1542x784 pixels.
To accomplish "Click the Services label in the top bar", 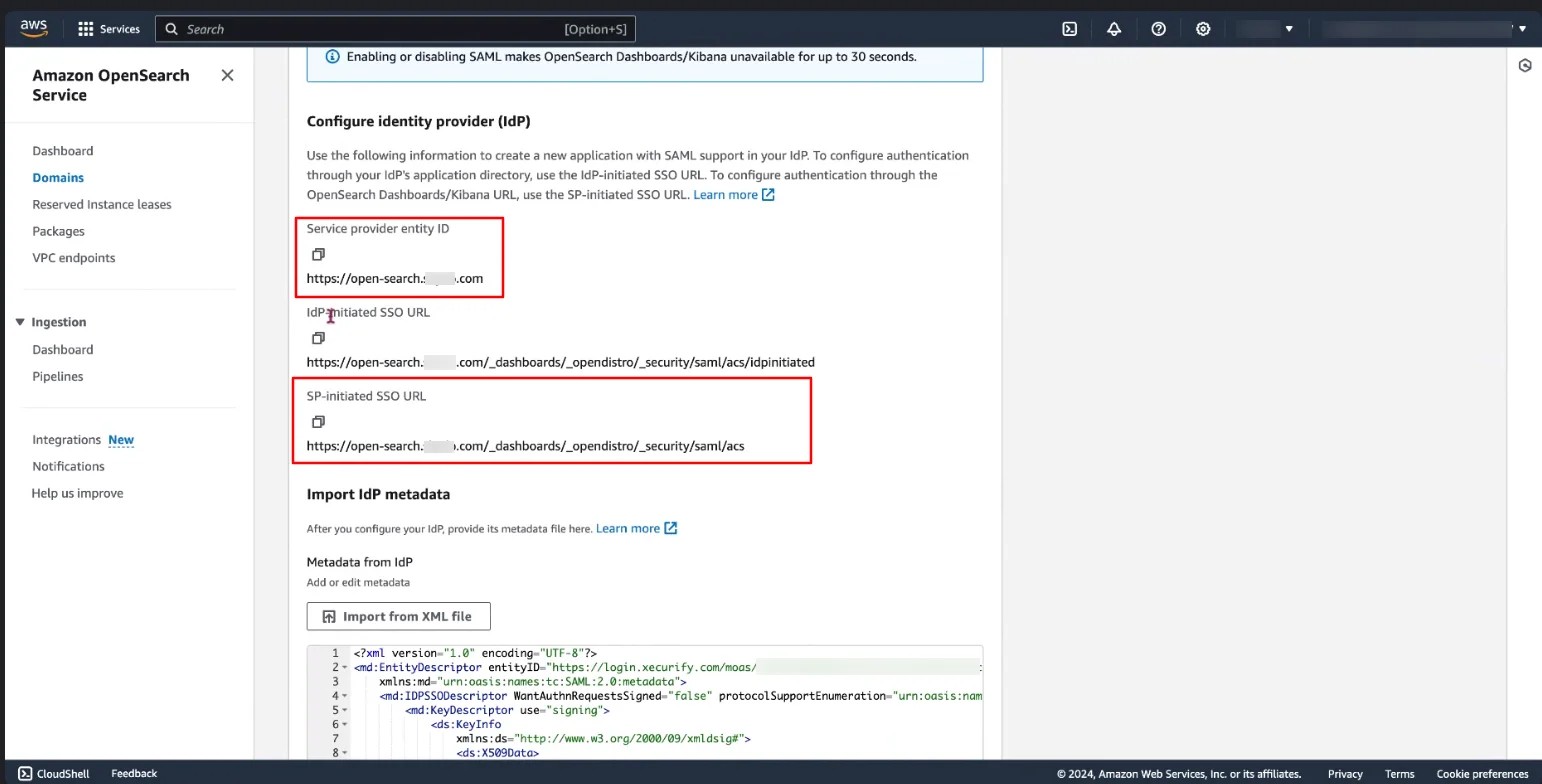I will pyautogui.click(x=120, y=29).
